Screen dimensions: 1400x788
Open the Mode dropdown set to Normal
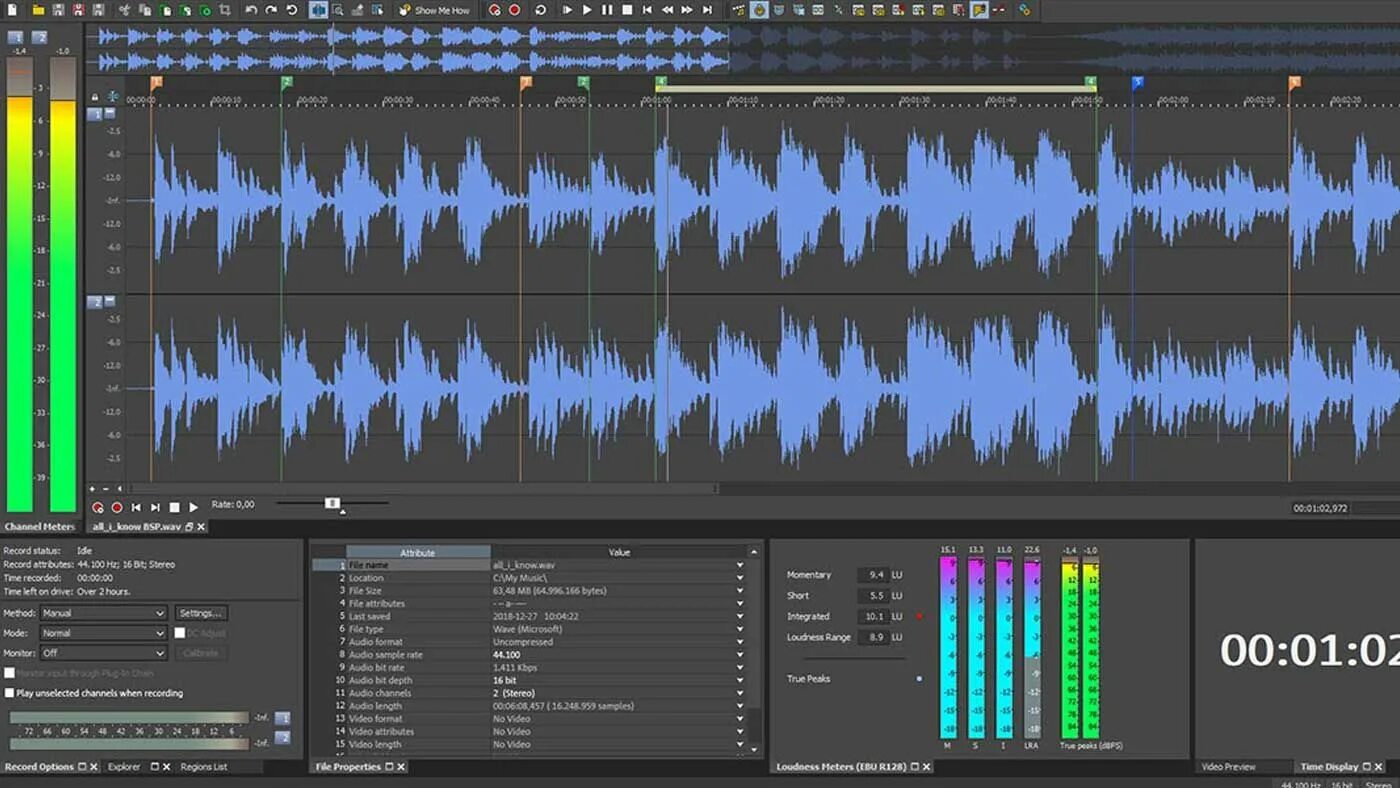pyautogui.click(x=103, y=633)
